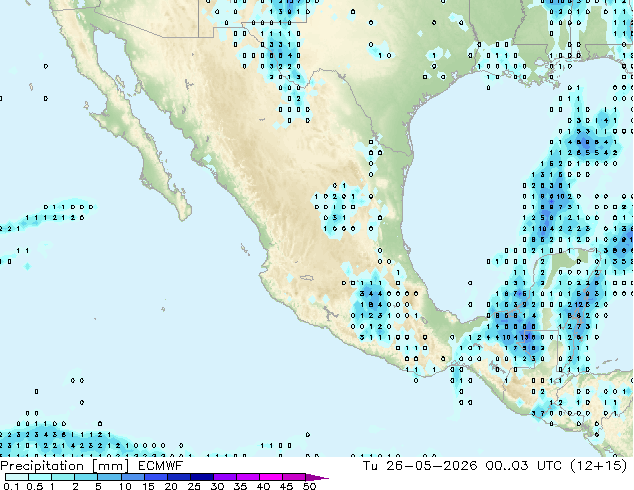
Task: Click the 45–50 mm legend color swatch
Action: [294, 477]
